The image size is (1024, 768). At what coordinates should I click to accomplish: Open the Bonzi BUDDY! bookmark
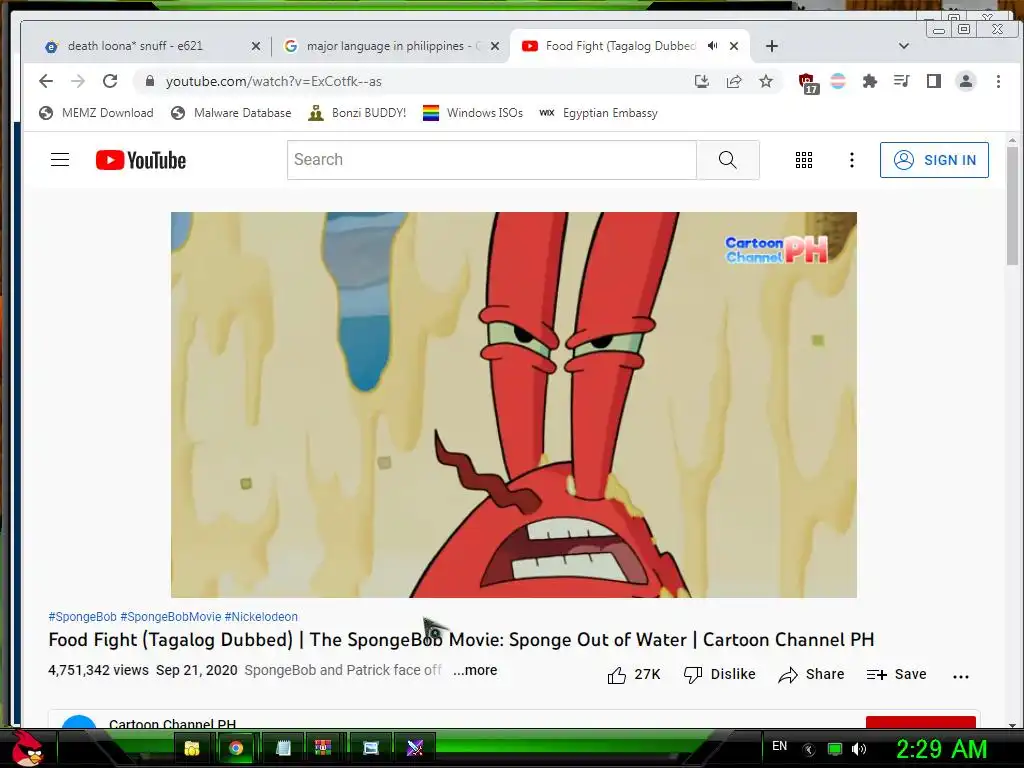click(x=357, y=113)
